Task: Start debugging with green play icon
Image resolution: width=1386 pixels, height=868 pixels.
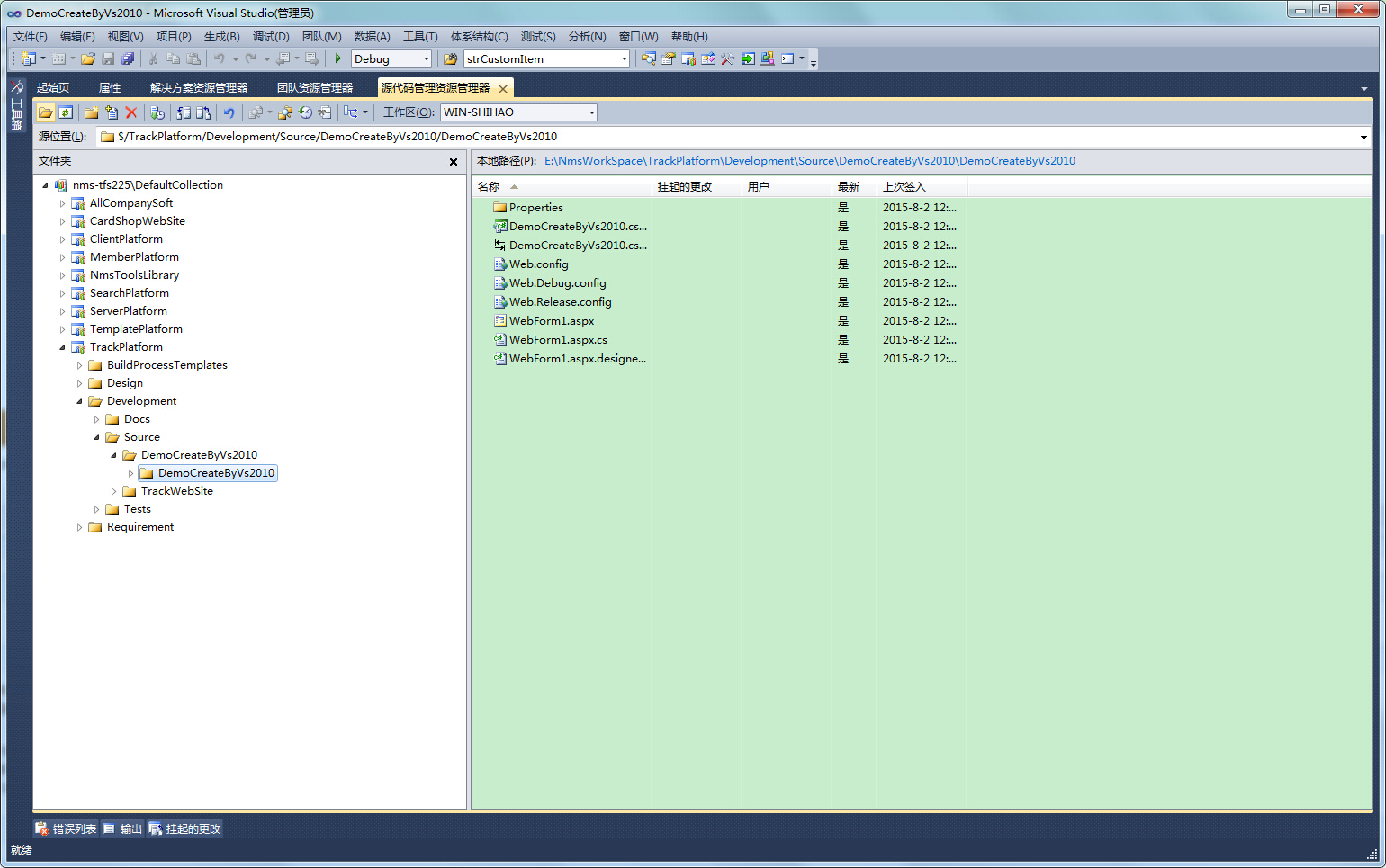Action: [338, 58]
